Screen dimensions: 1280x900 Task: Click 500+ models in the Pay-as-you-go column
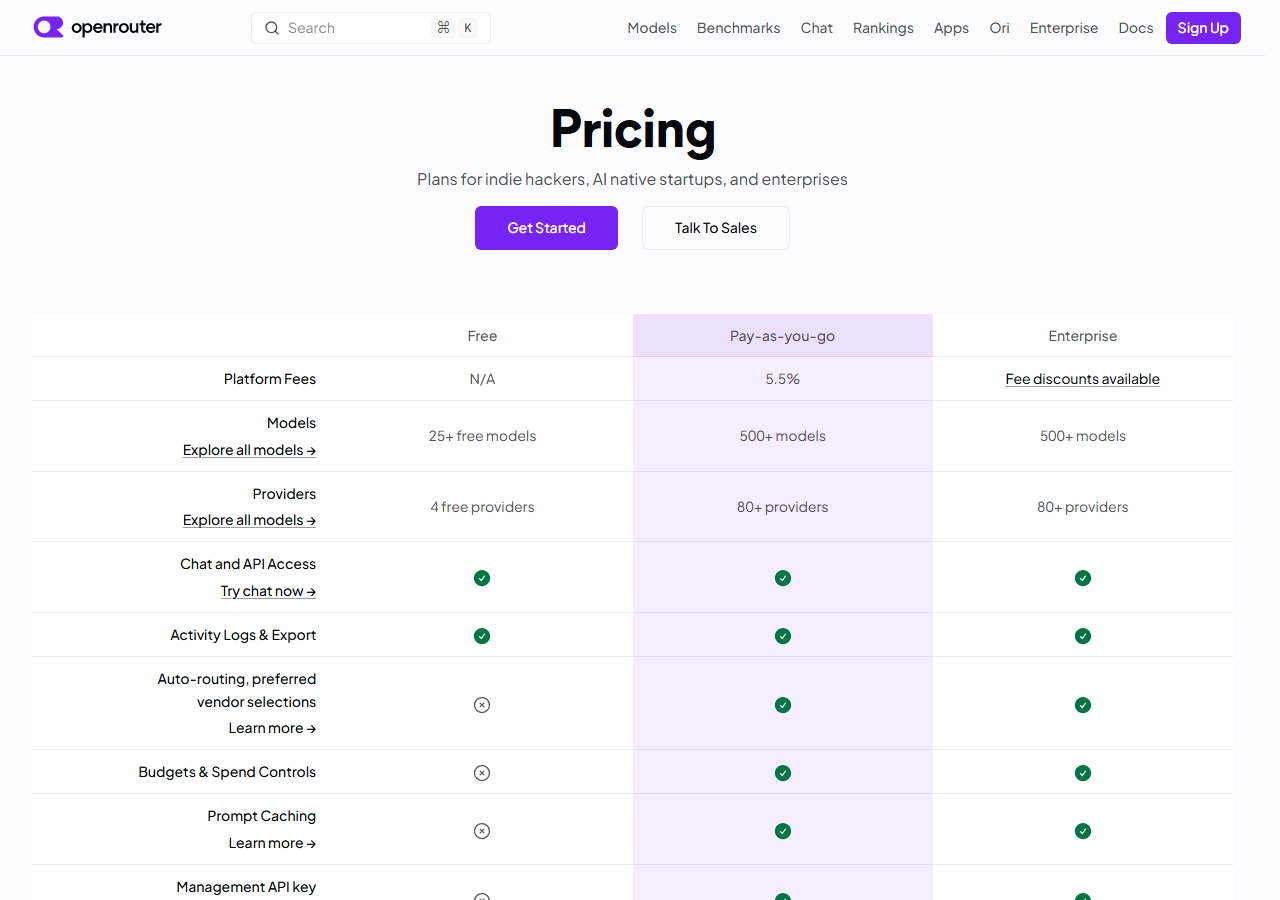pos(783,436)
